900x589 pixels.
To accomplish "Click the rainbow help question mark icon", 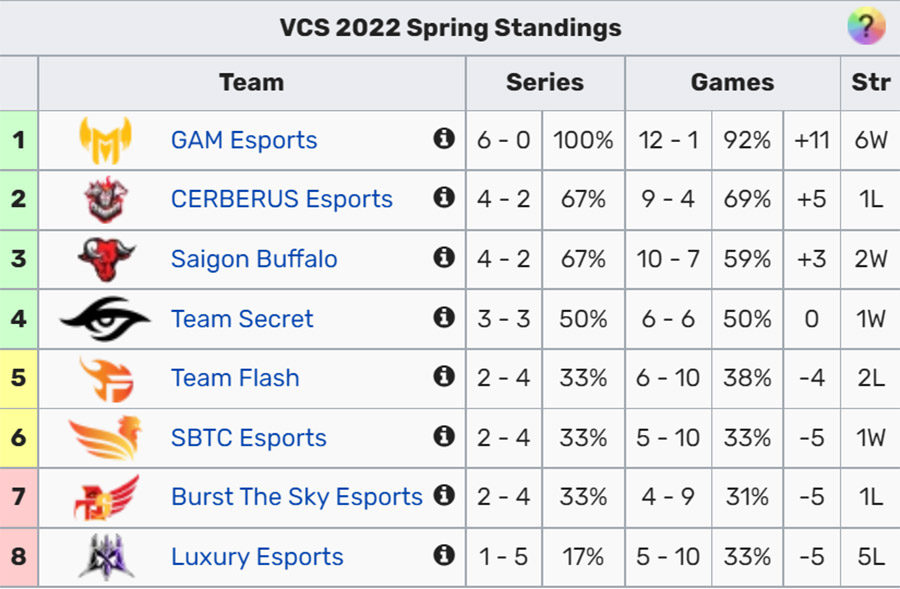I will pyautogui.click(x=866, y=26).
